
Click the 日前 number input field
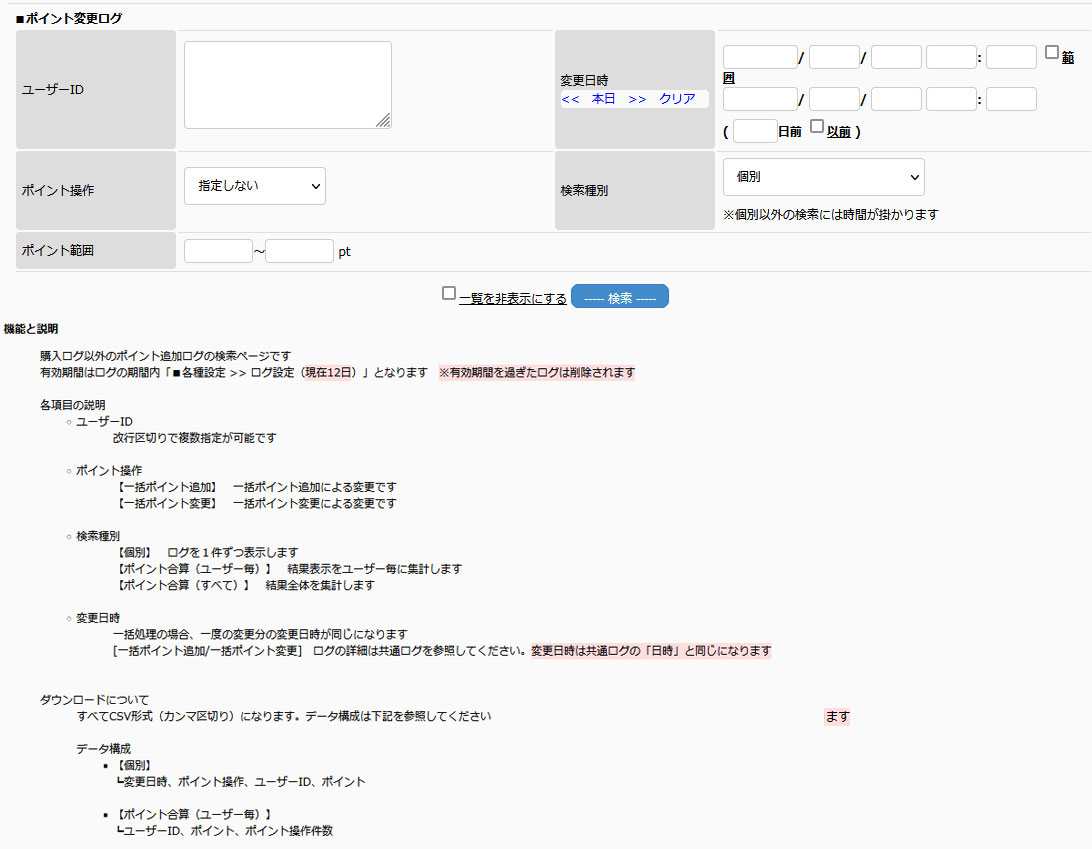[x=755, y=131]
